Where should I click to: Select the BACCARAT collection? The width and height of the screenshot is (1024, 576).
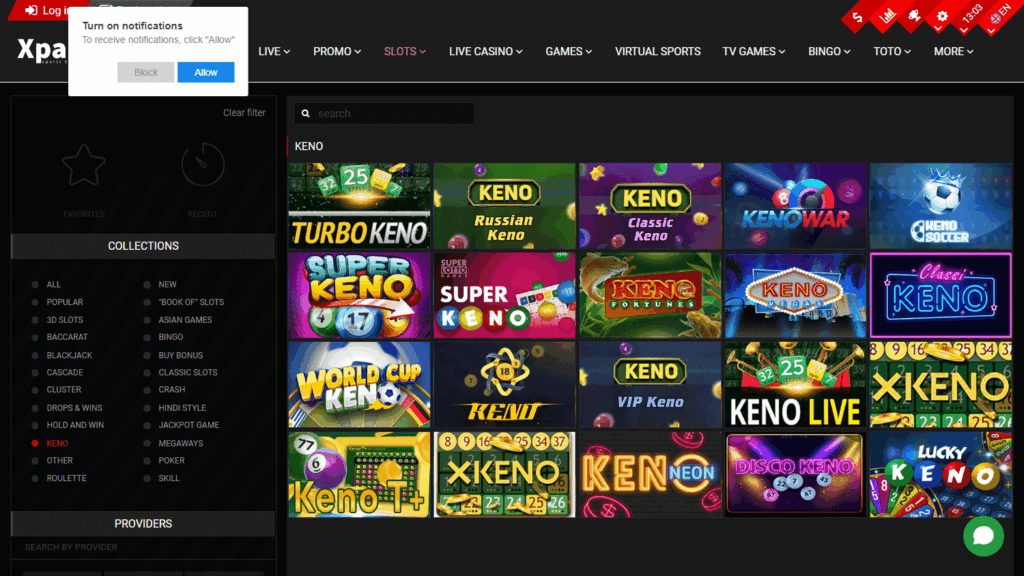point(67,337)
